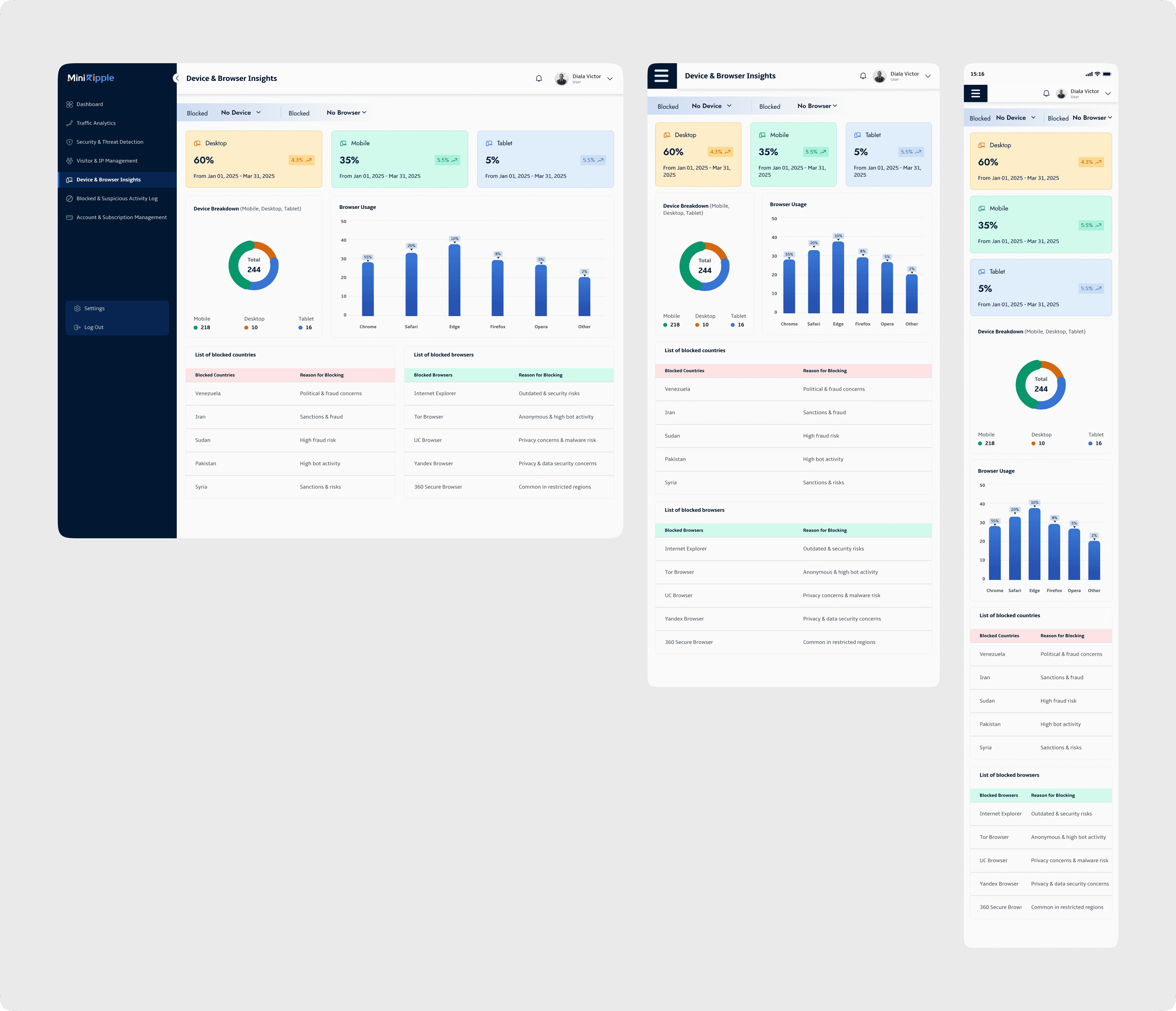Viewport: 1176px width, 1011px height.
Task: Open Account & Subscription Management sidebar item
Action: pos(121,217)
